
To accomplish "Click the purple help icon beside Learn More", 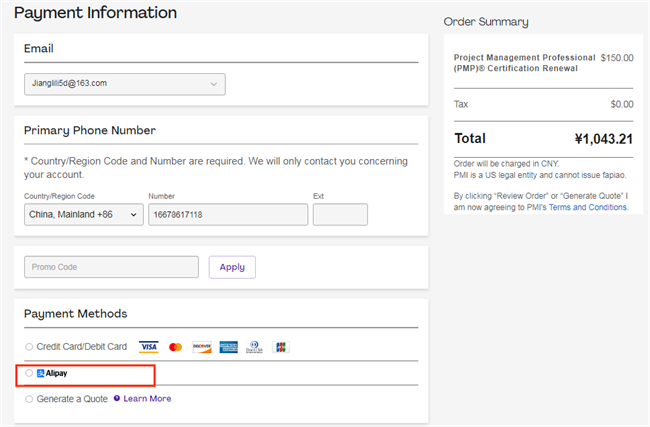I will point(117,399).
